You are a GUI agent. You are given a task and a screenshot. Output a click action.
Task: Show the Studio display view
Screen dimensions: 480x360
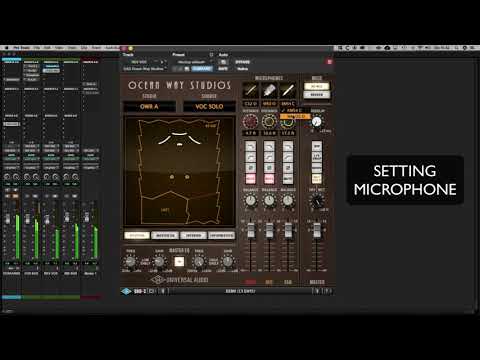pyautogui.click(x=193, y=235)
